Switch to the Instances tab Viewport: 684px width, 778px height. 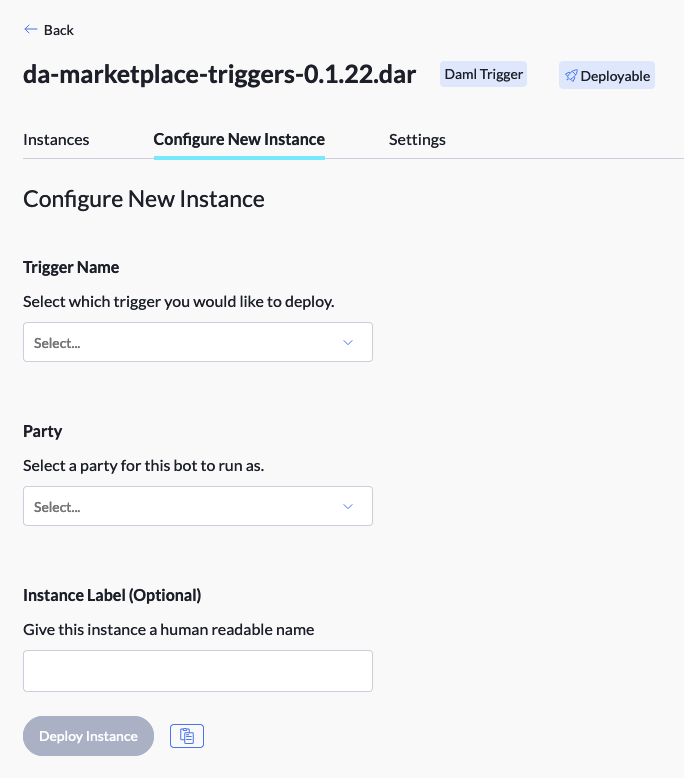pyautogui.click(x=56, y=139)
